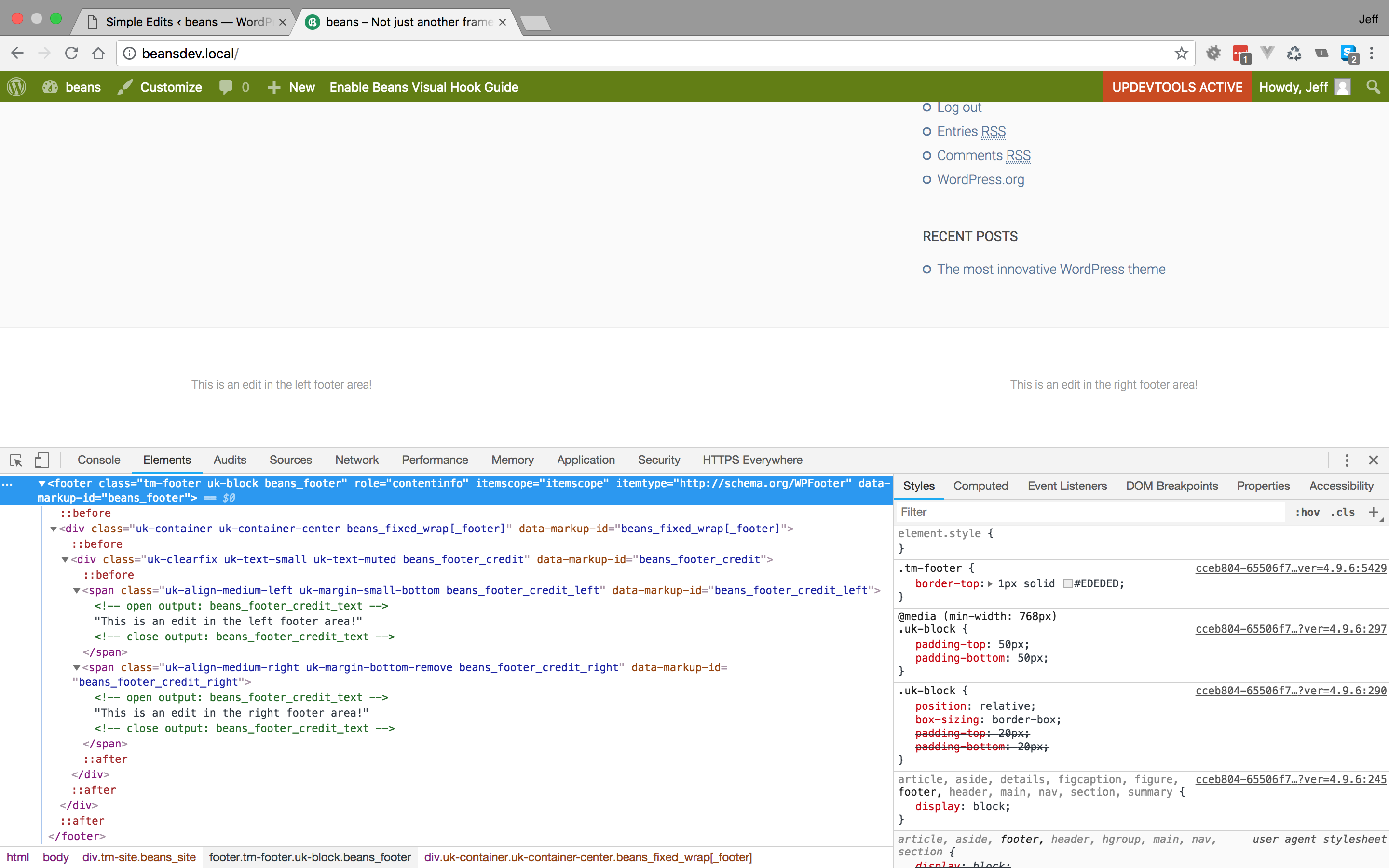The width and height of the screenshot is (1389, 868).
Task: Select the Console tab in DevTools
Action: coord(99,460)
